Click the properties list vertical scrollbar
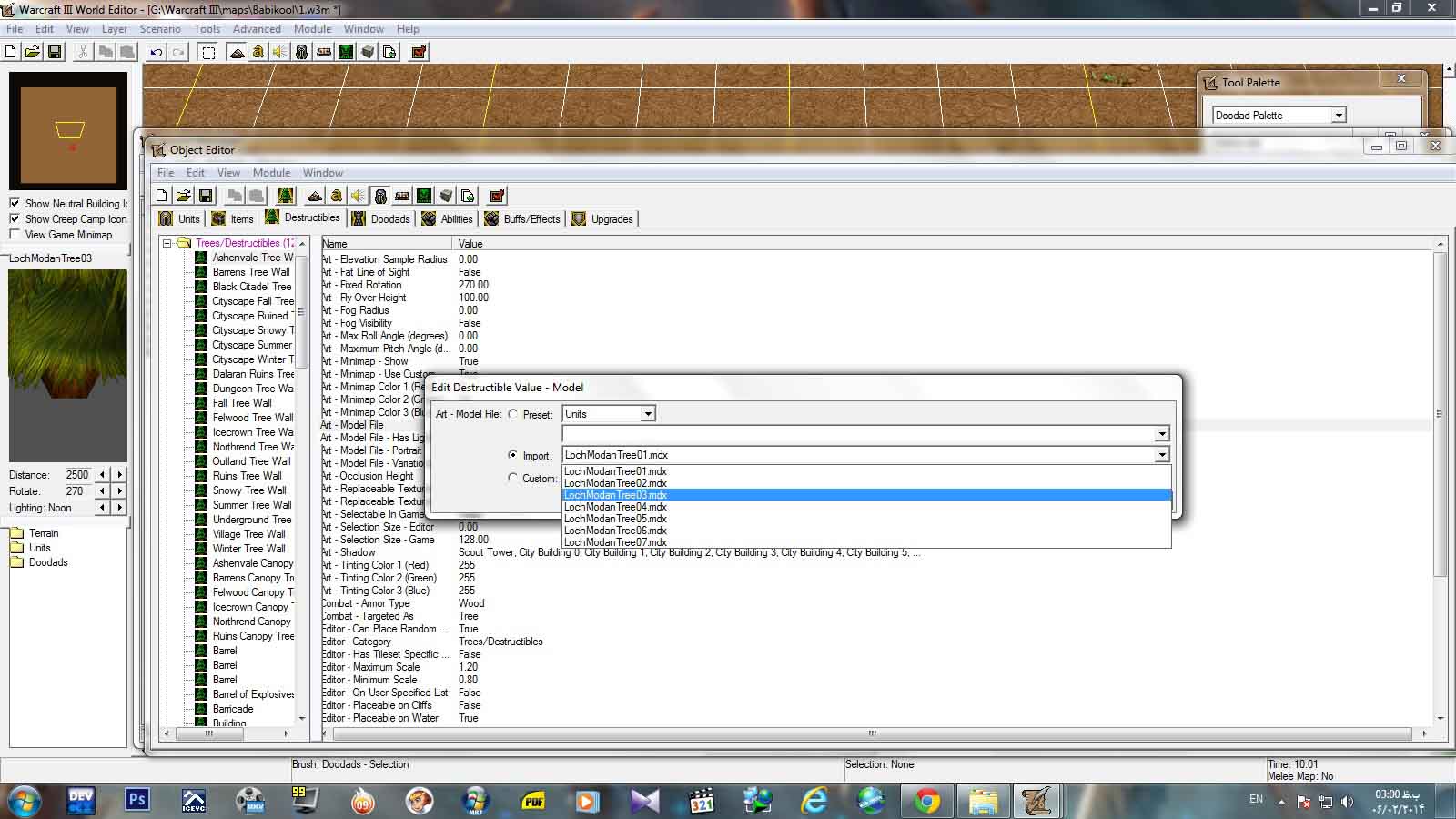 pos(1441,482)
